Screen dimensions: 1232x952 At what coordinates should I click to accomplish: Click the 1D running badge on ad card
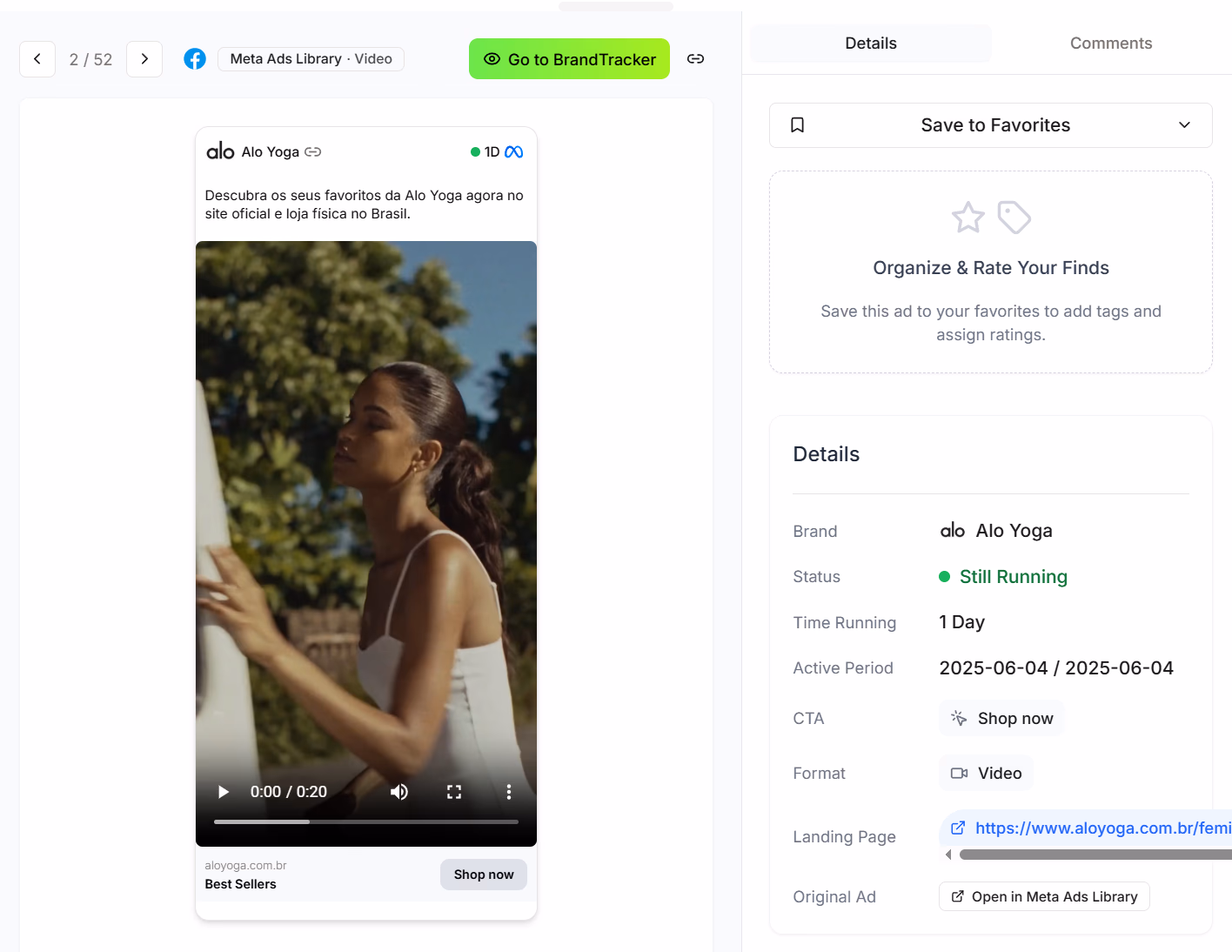(x=485, y=152)
